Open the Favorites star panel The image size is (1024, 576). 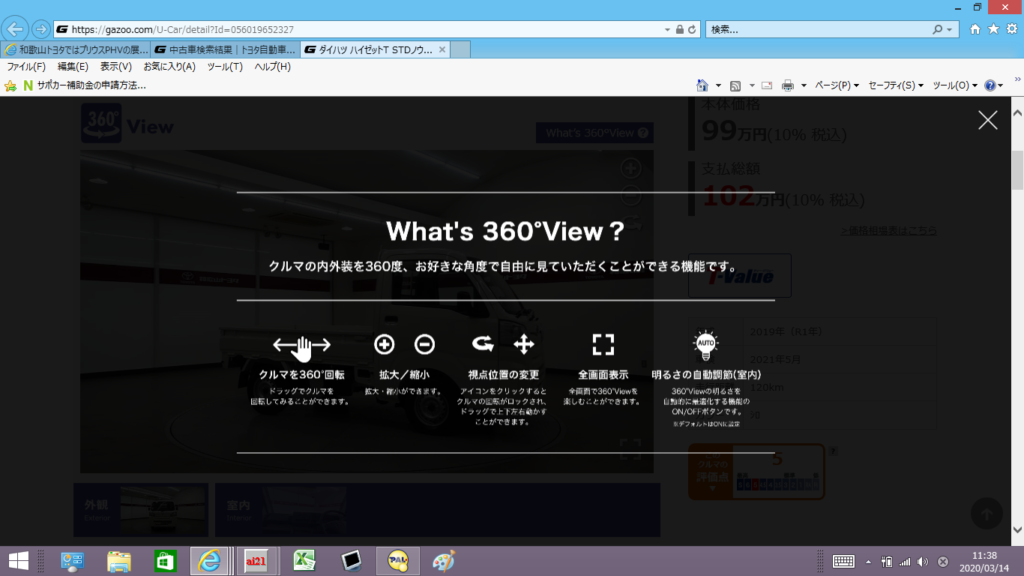click(993, 29)
